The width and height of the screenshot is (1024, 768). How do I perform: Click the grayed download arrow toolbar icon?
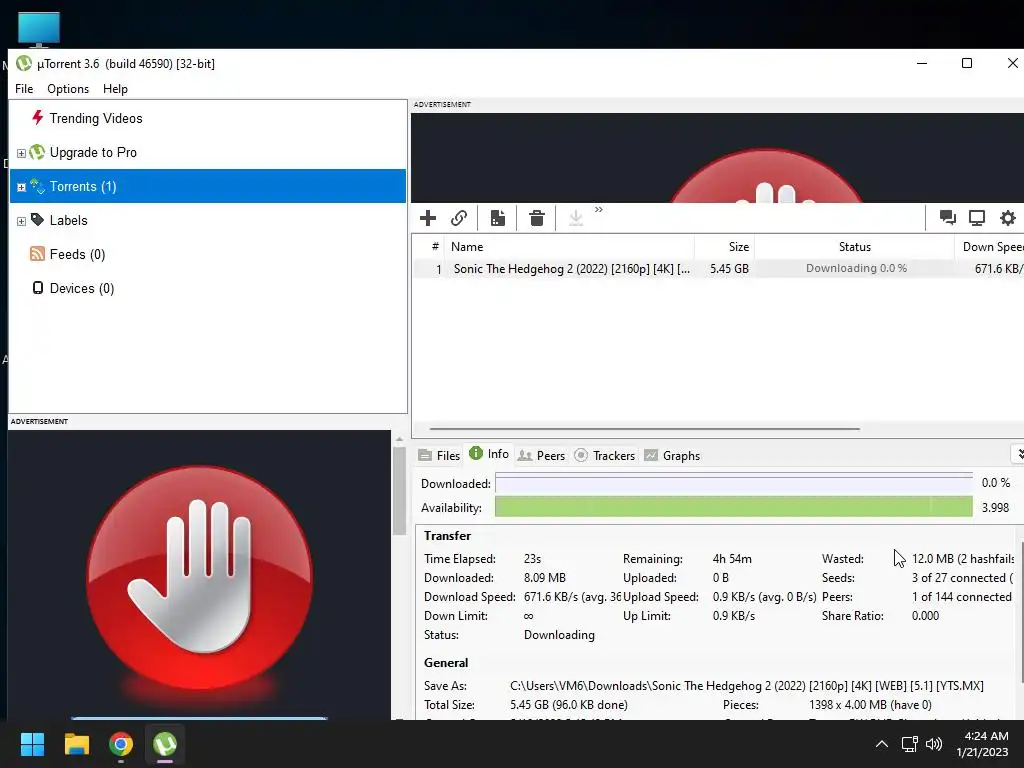click(575, 217)
